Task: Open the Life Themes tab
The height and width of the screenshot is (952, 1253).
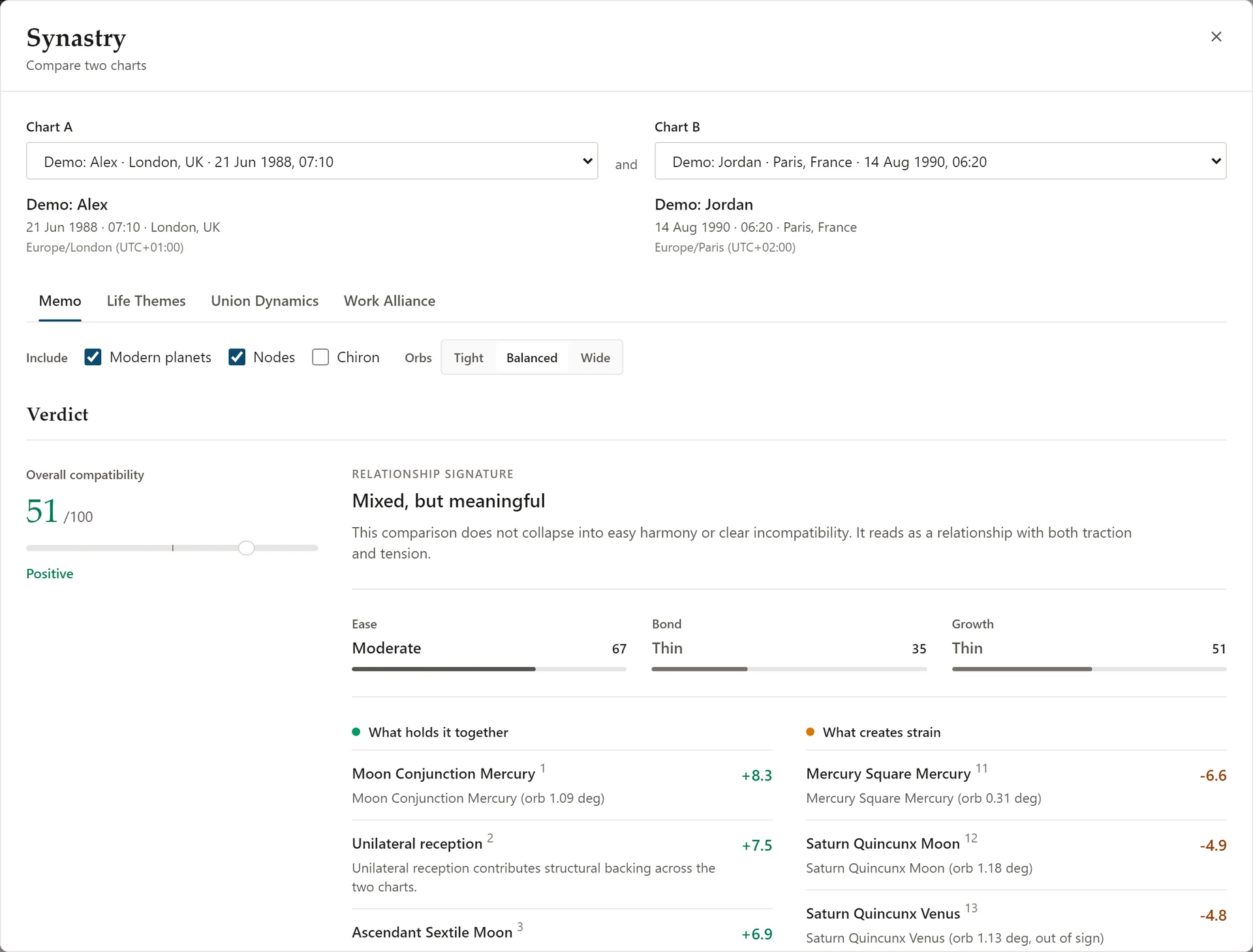Action: coord(146,301)
